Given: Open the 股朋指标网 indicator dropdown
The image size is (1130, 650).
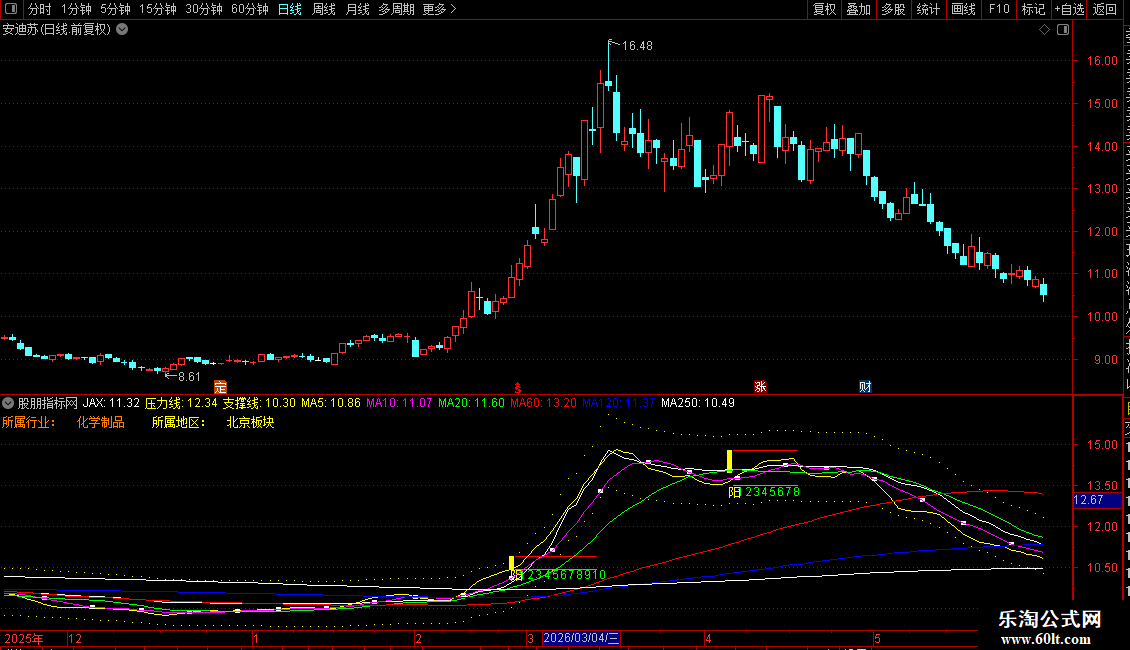Looking at the screenshot, I should coord(8,403).
